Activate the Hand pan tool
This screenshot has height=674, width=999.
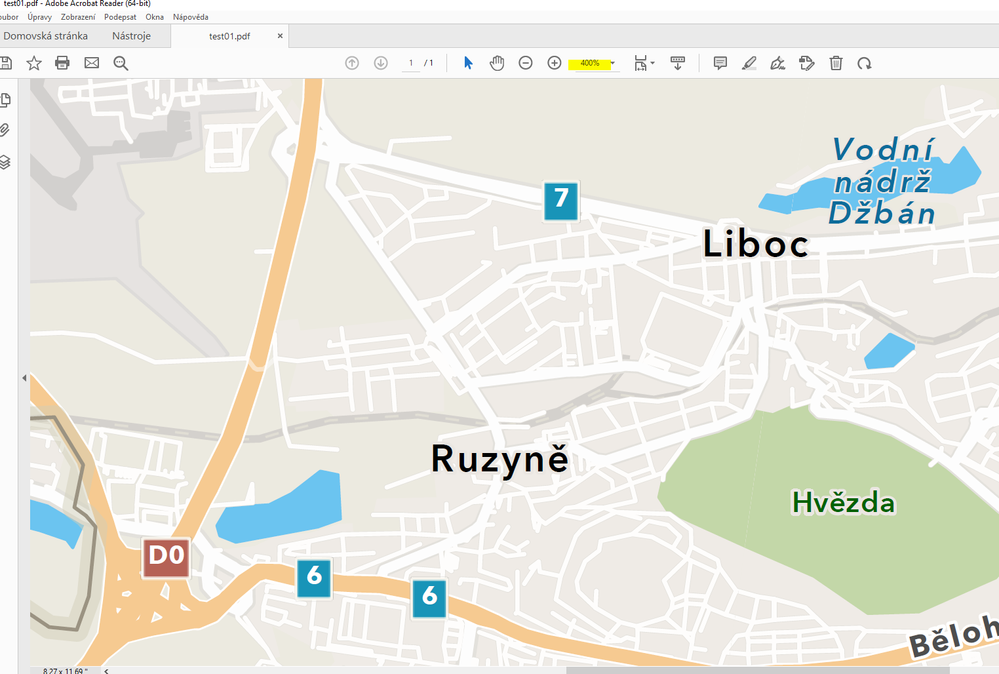497,63
